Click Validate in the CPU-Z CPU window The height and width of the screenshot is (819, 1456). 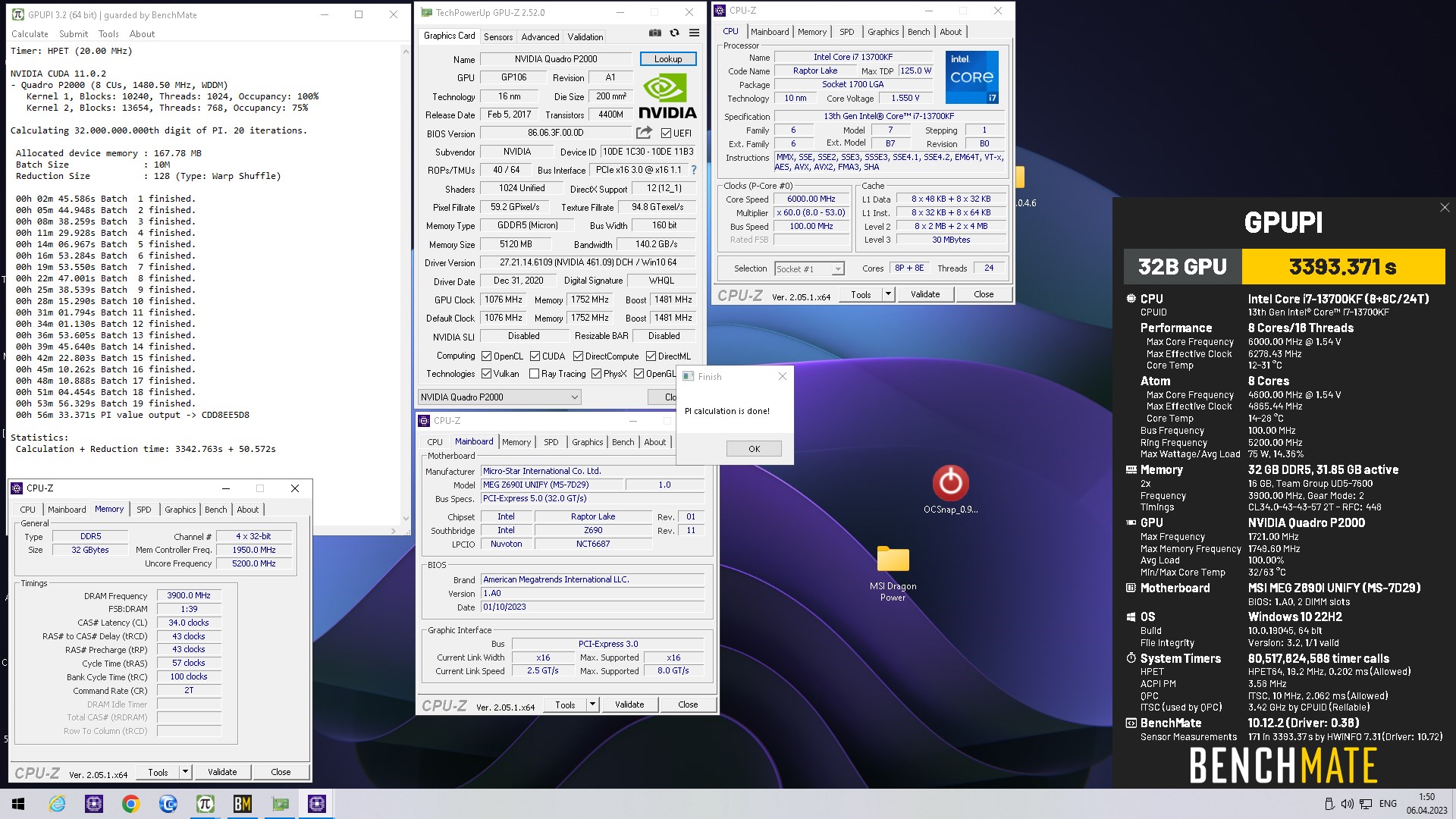pyautogui.click(x=925, y=294)
